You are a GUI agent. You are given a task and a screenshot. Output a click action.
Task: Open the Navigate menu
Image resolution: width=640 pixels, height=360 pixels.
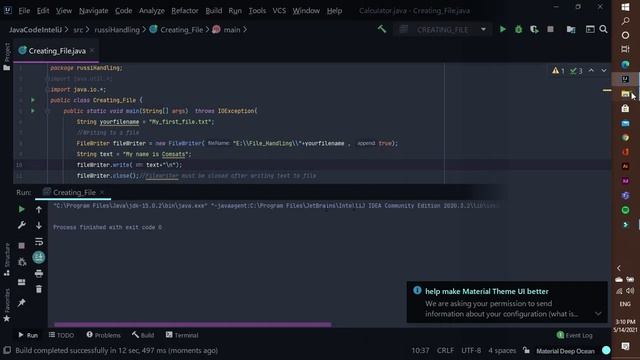93,11
